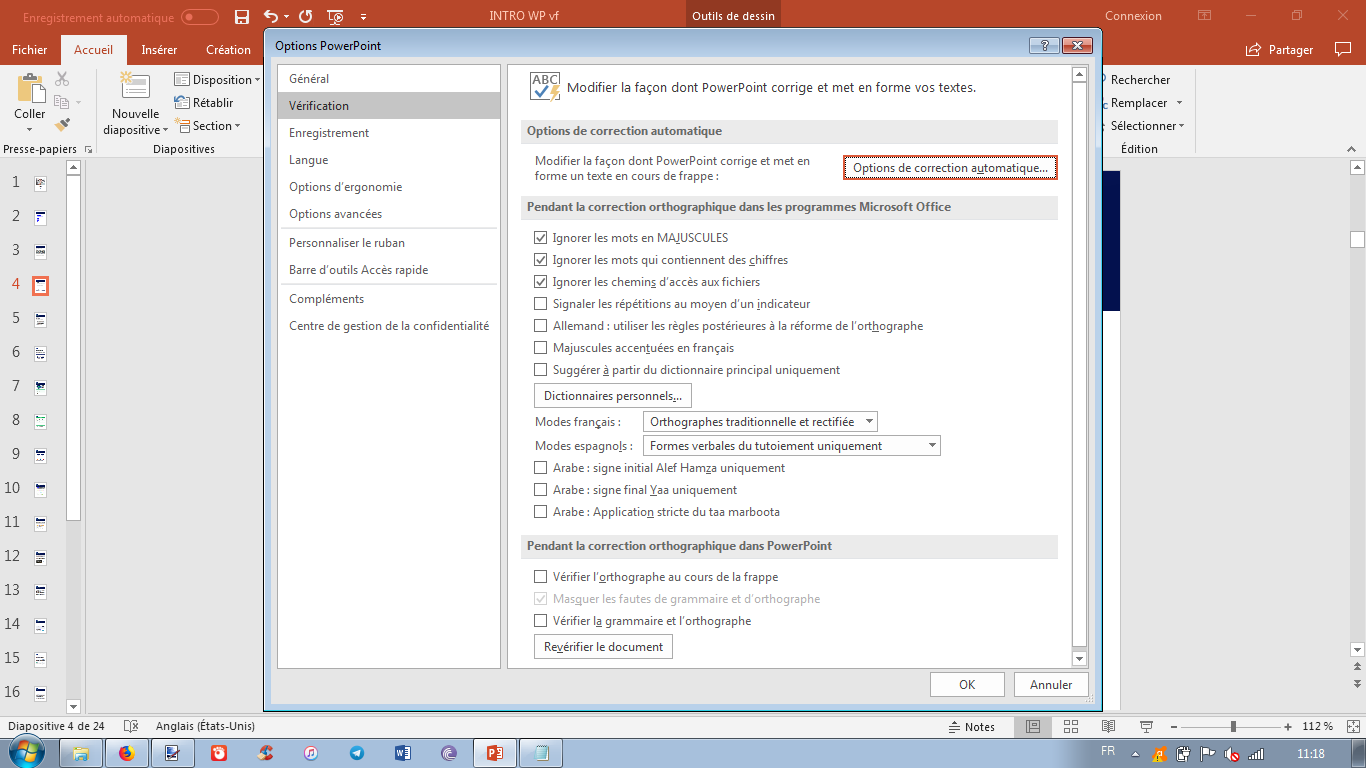Click the Undo arrow icon

coord(270,17)
